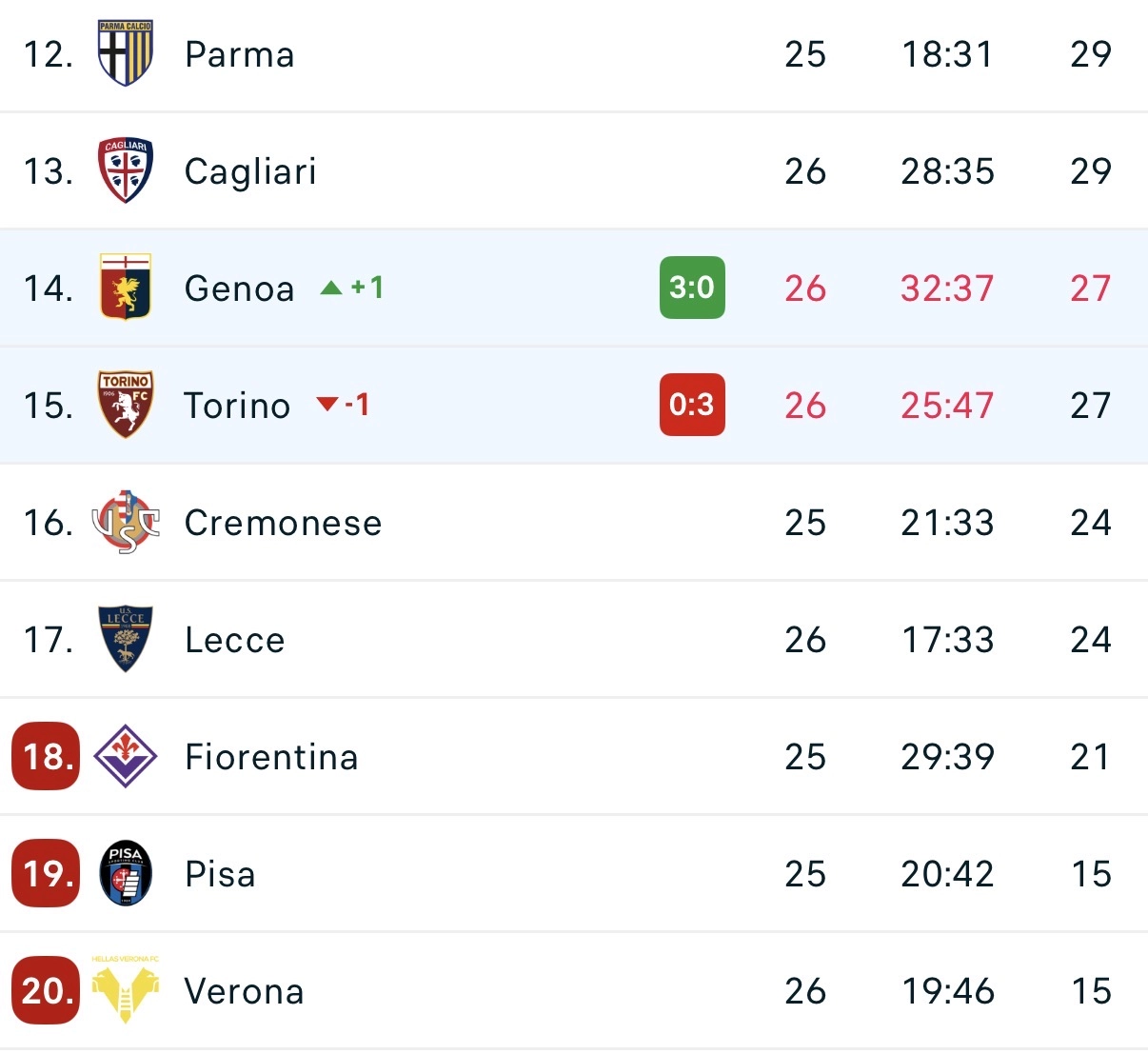Tap the Torino bull crest

point(125,405)
